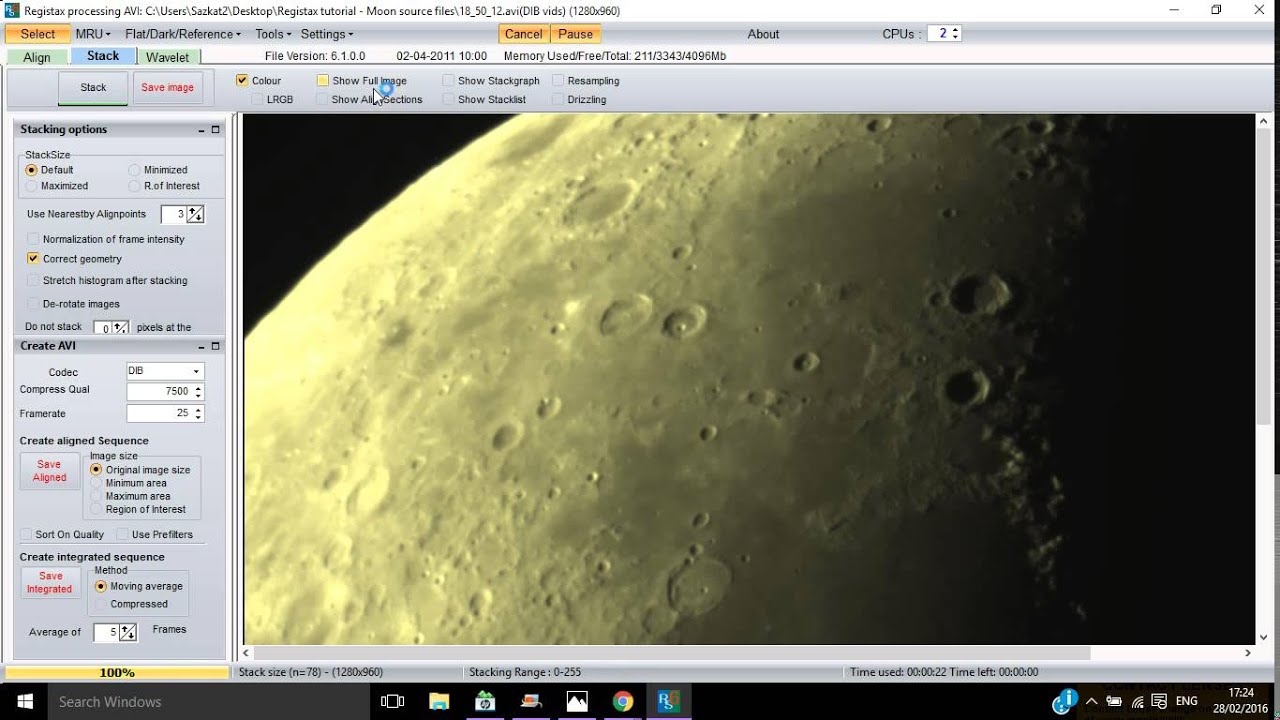1280x720 pixels.
Task: Open HP app in taskbar
Action: 486,701
